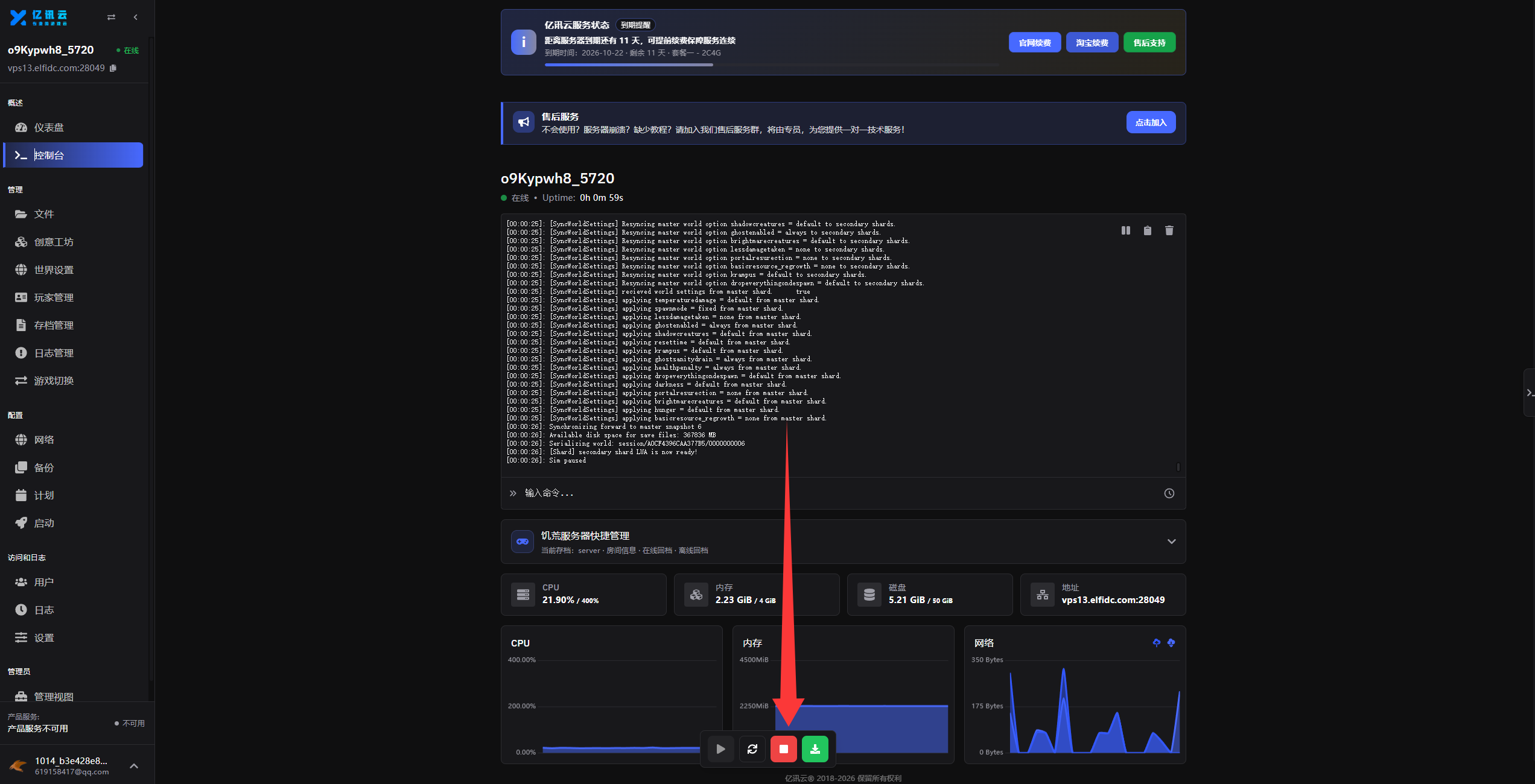Open the 仪表盘 dashboard page
Screen dimensions: 1535x784
click(x=73, y=127)
